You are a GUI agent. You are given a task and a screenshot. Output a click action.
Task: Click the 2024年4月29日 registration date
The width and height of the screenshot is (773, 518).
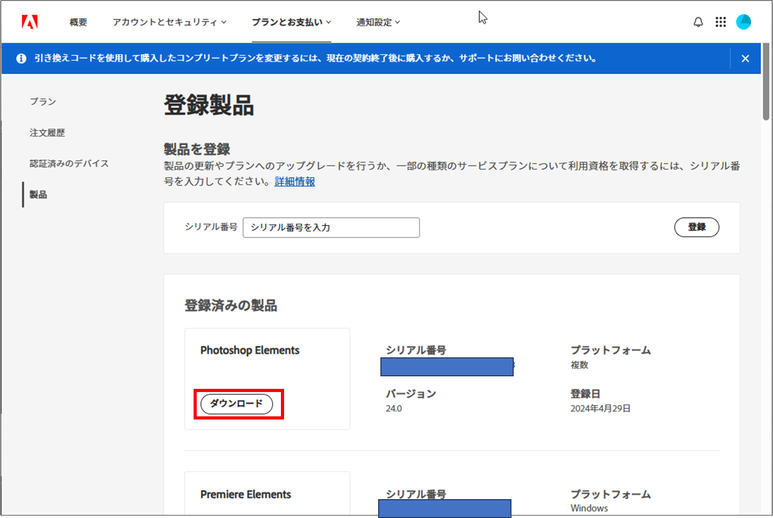pyautogui.click(x=600, y=409)
